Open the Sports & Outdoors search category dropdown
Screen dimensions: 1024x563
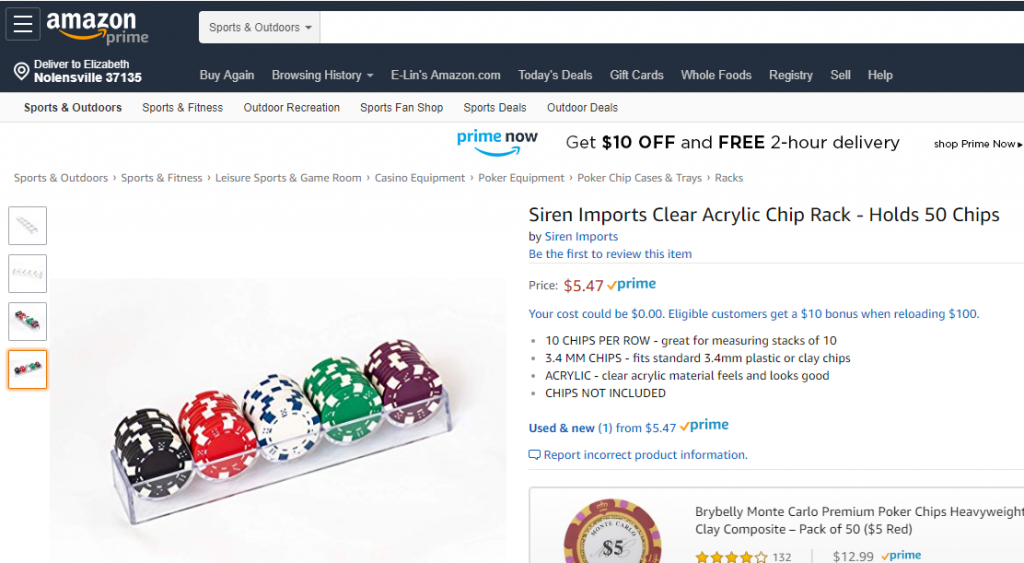click(x=259, y=27)
